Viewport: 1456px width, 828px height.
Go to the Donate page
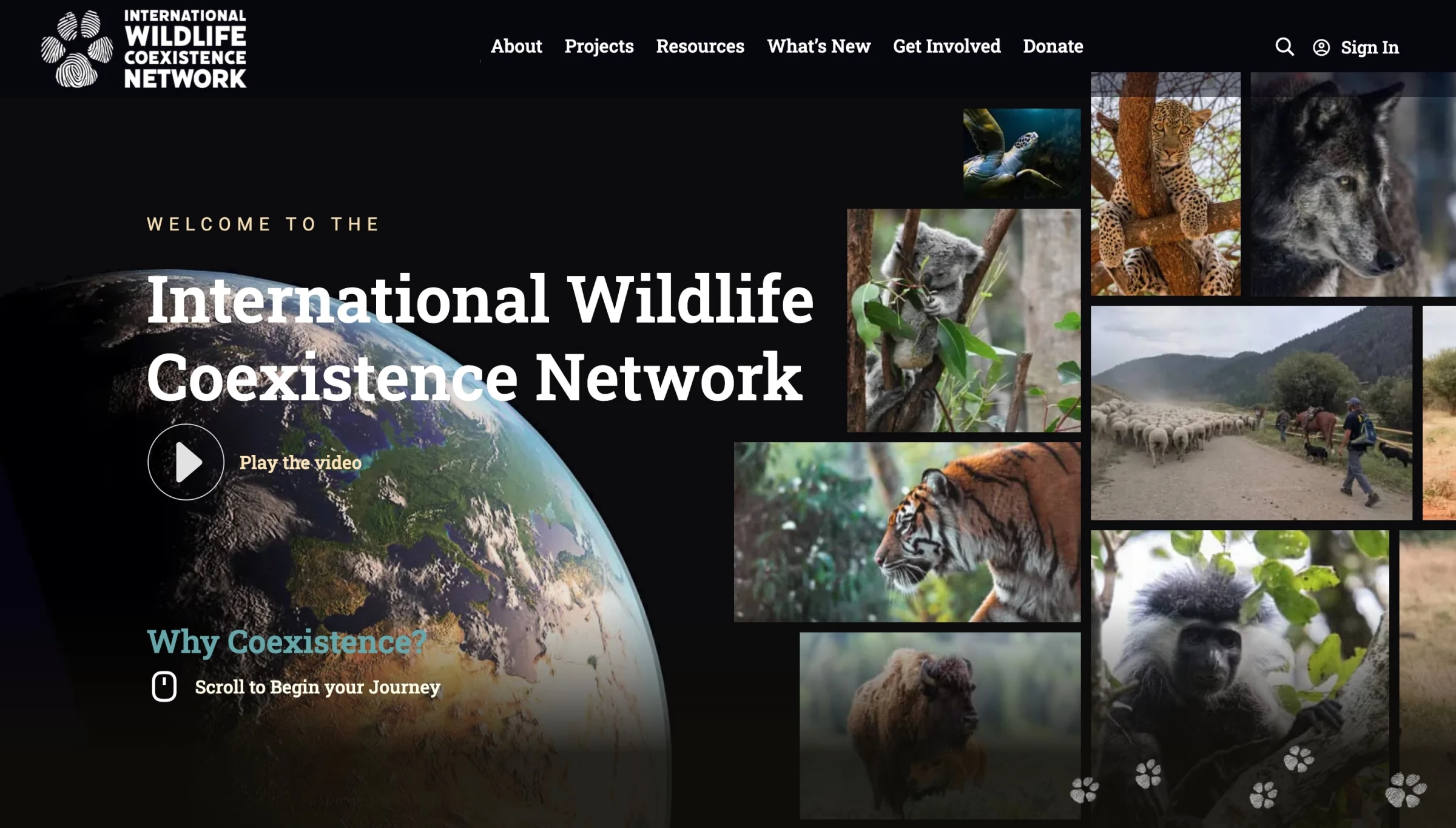[1053, 46]
